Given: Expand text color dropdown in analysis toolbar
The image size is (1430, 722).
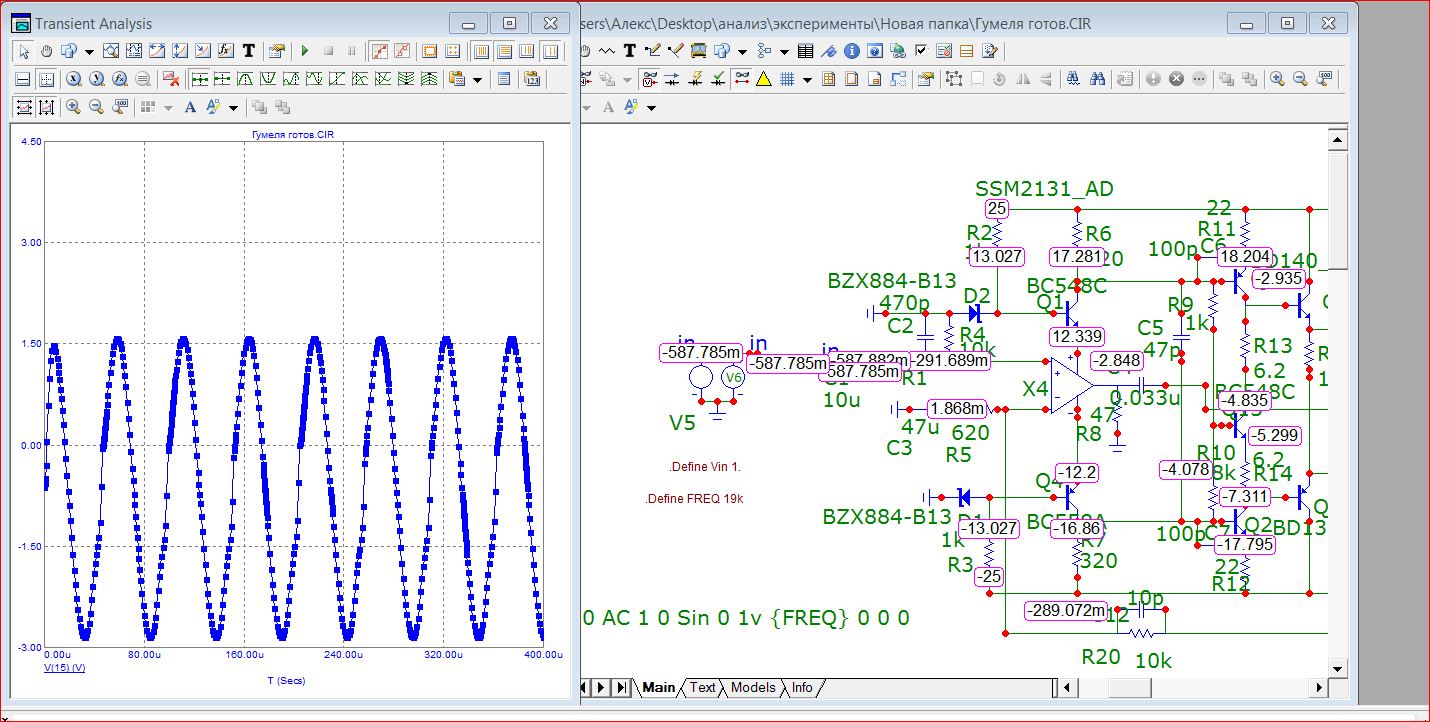Looking at the screenshot, I should coord(233,107).
